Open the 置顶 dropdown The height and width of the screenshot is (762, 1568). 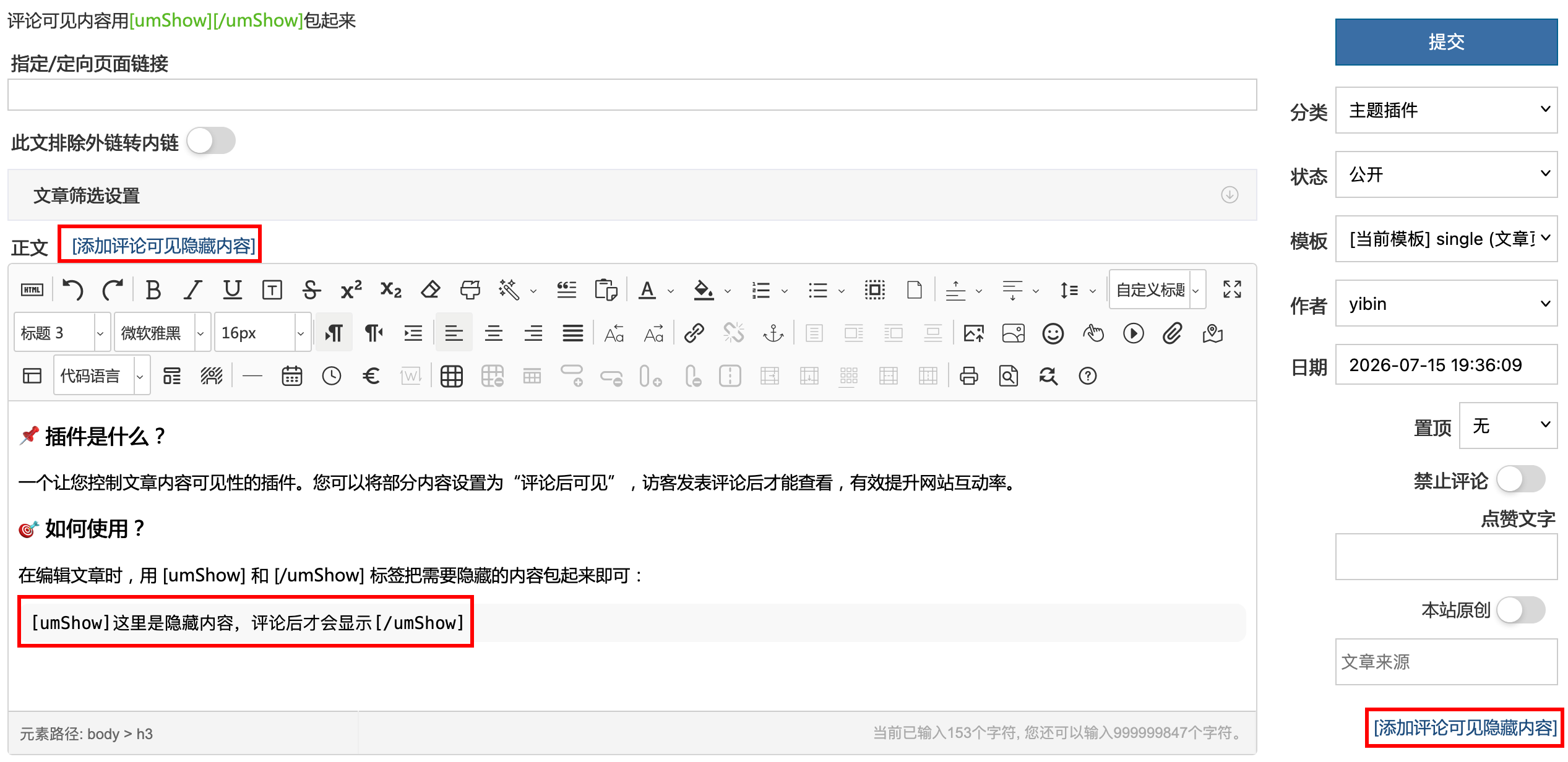coord(1508,426)
